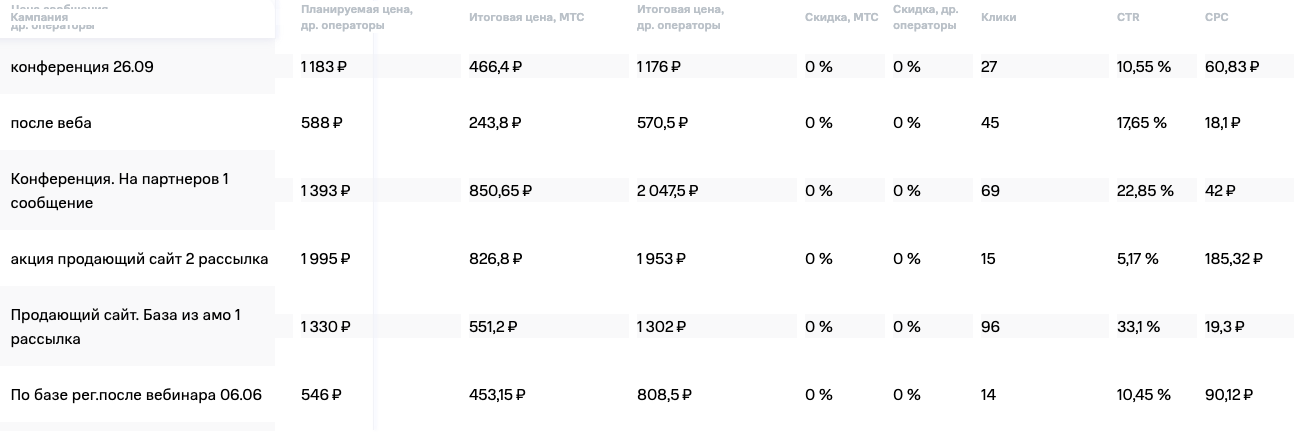
Task: Click "Итоговая цена, др. операторы" header
Action: tap(679, 18)
